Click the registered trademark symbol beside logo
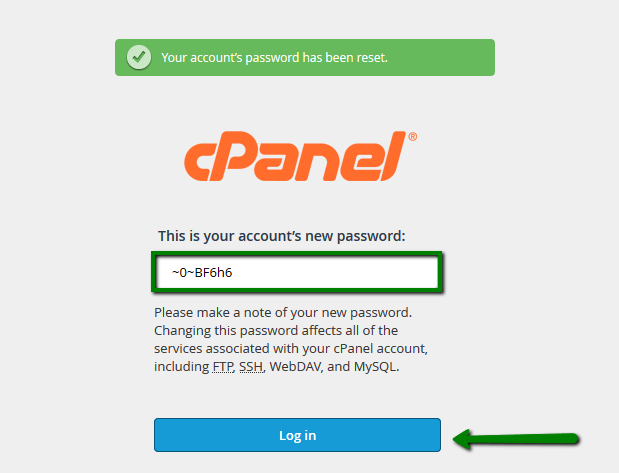Image resolution: width=619 pixels, height=473 pixels. click(x=412, y=138)
